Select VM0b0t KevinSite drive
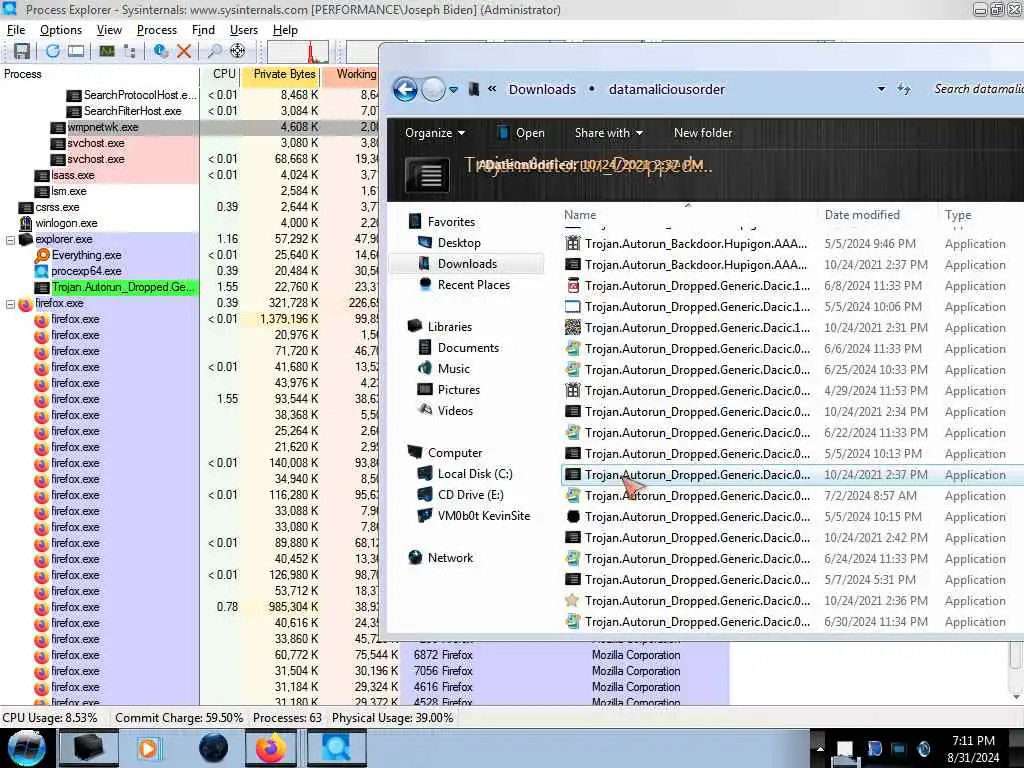 (x=483, y=516)
